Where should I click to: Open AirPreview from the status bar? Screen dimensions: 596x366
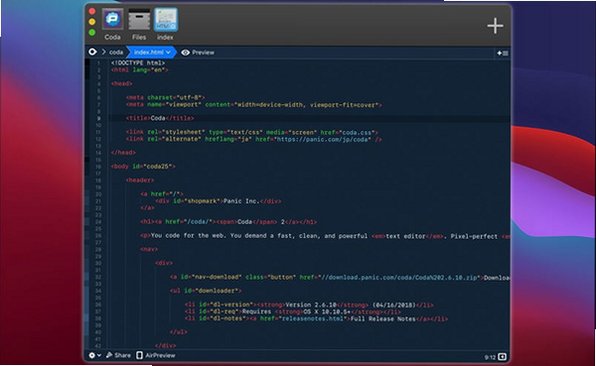click(156, 355)
